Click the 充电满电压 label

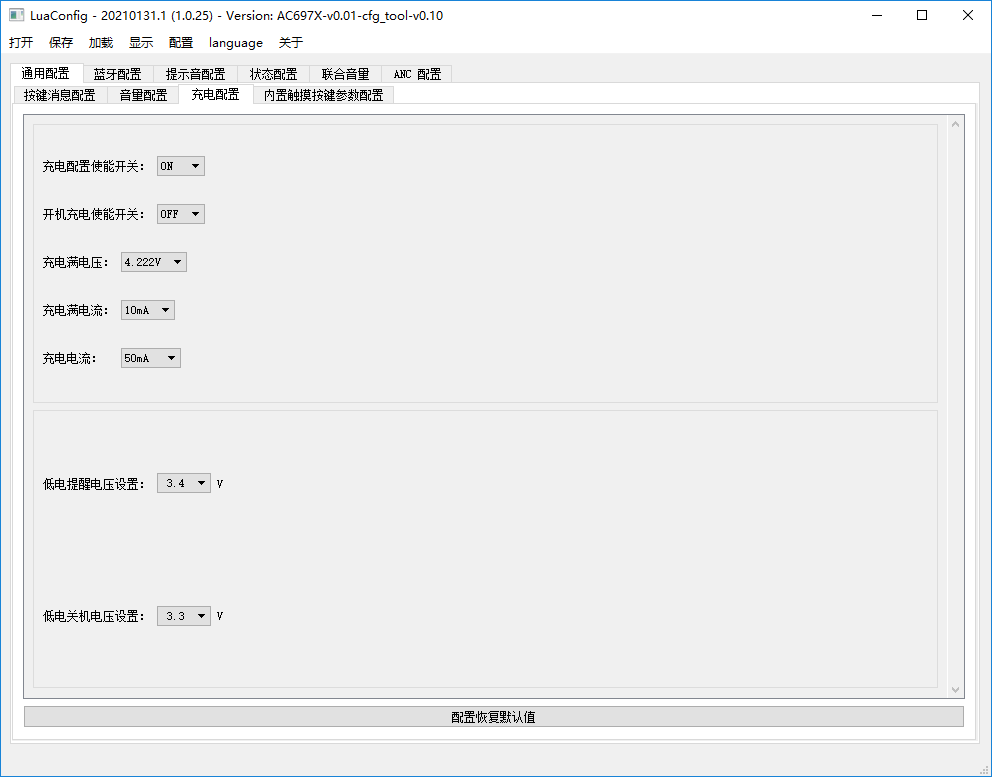pos(76,263)
